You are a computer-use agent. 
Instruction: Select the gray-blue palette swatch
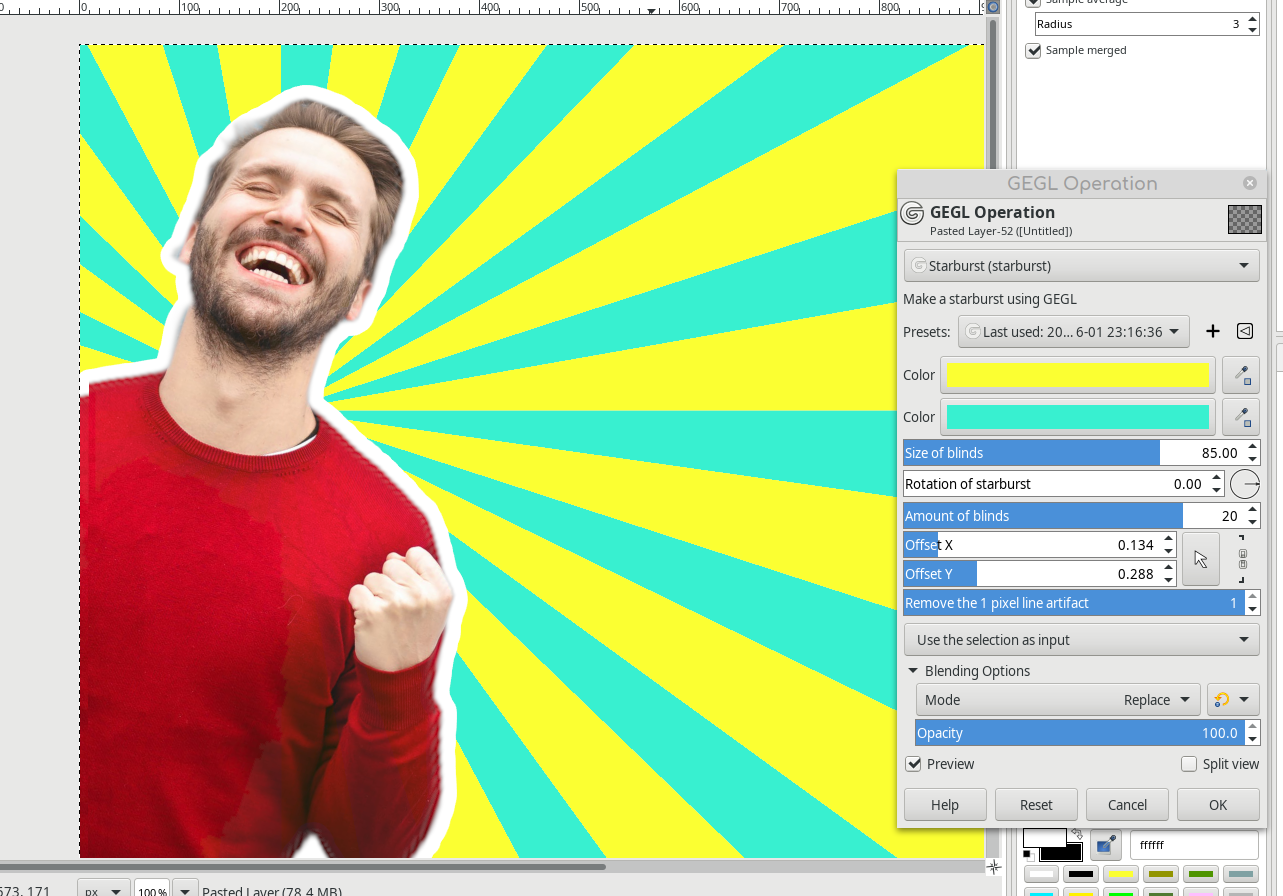coord(1240,875)
